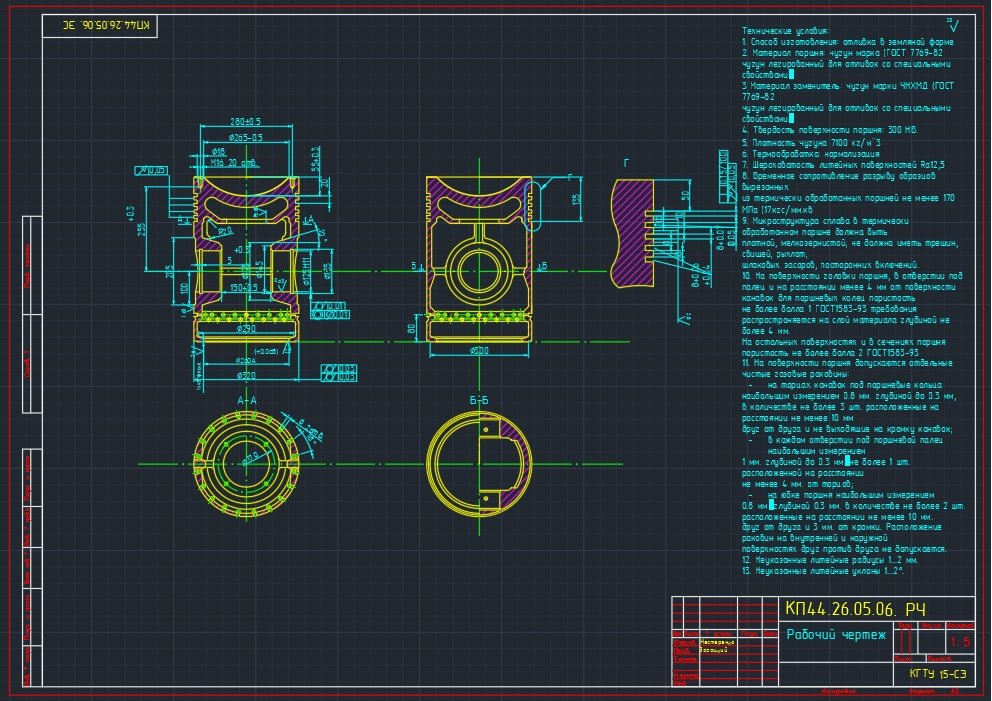The width and height of the screenshot is (992, 701).
Task: Click the Ø300 dimension under the middle view
Action: (x=478, y=351)
